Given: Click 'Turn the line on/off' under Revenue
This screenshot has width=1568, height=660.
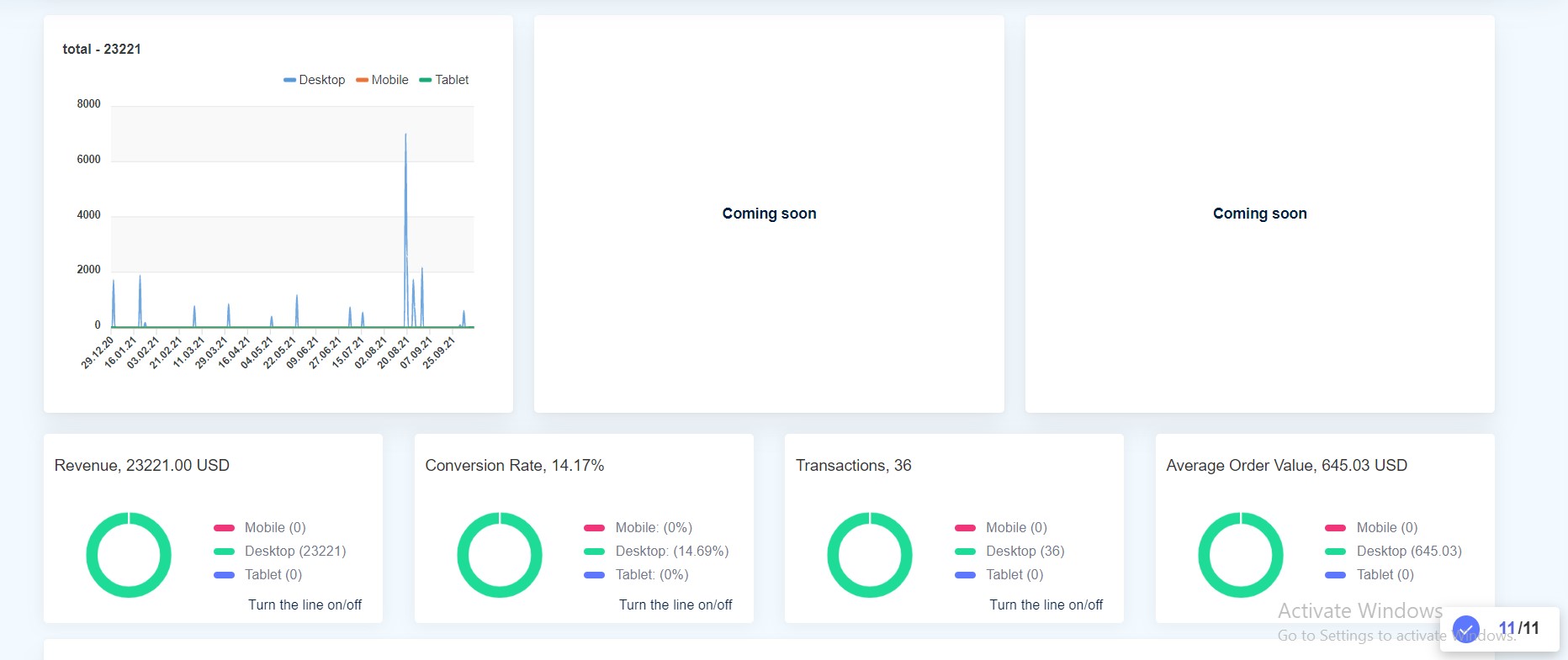Looking at the screenshot, I should (305, 605).
